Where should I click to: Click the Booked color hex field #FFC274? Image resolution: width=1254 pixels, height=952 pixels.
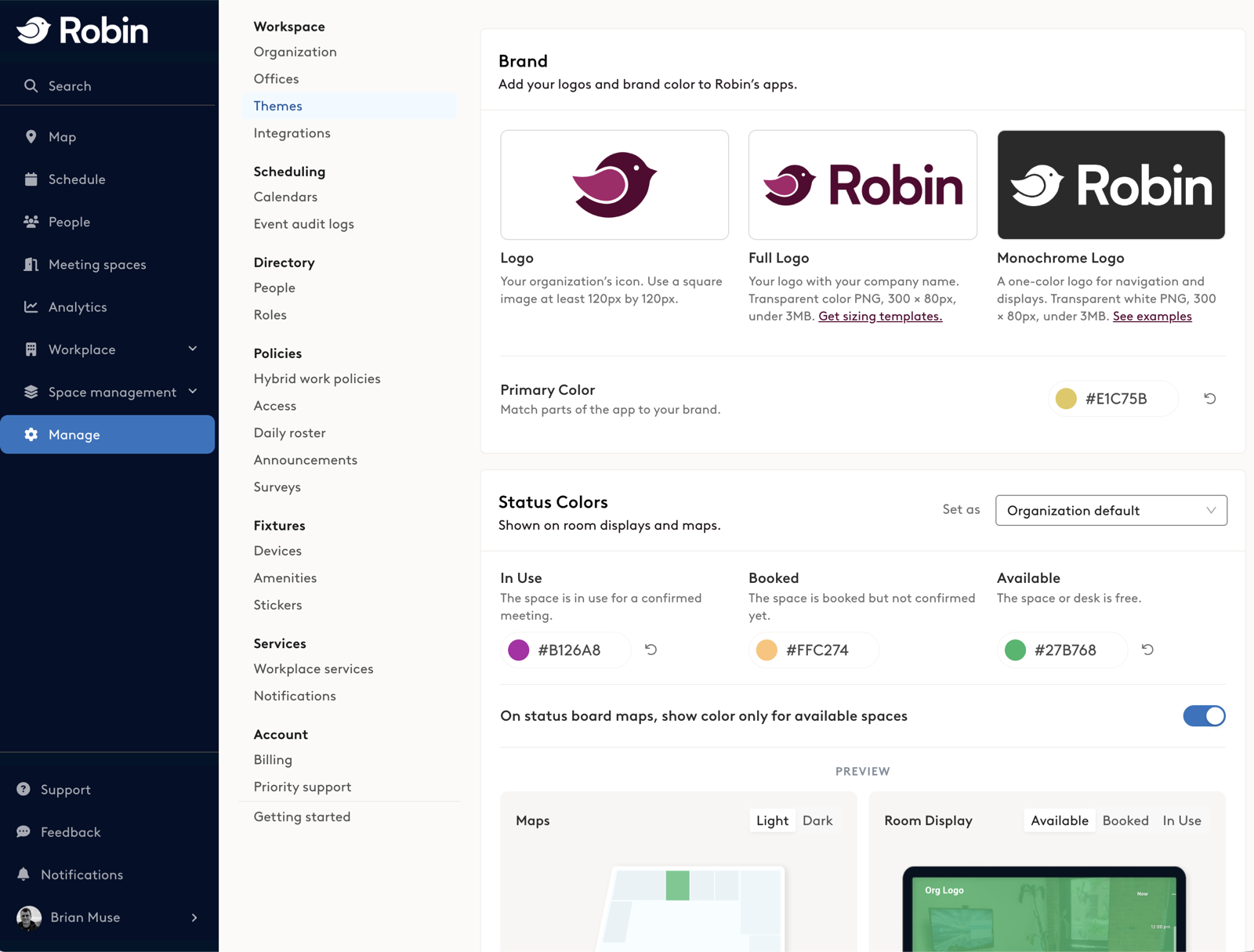(814, 650)
